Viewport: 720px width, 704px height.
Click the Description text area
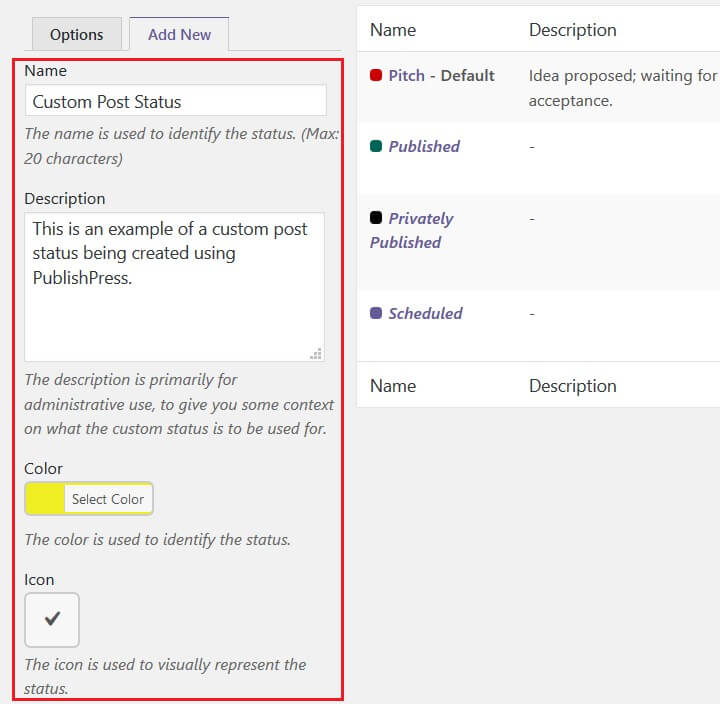click(174, 287)
